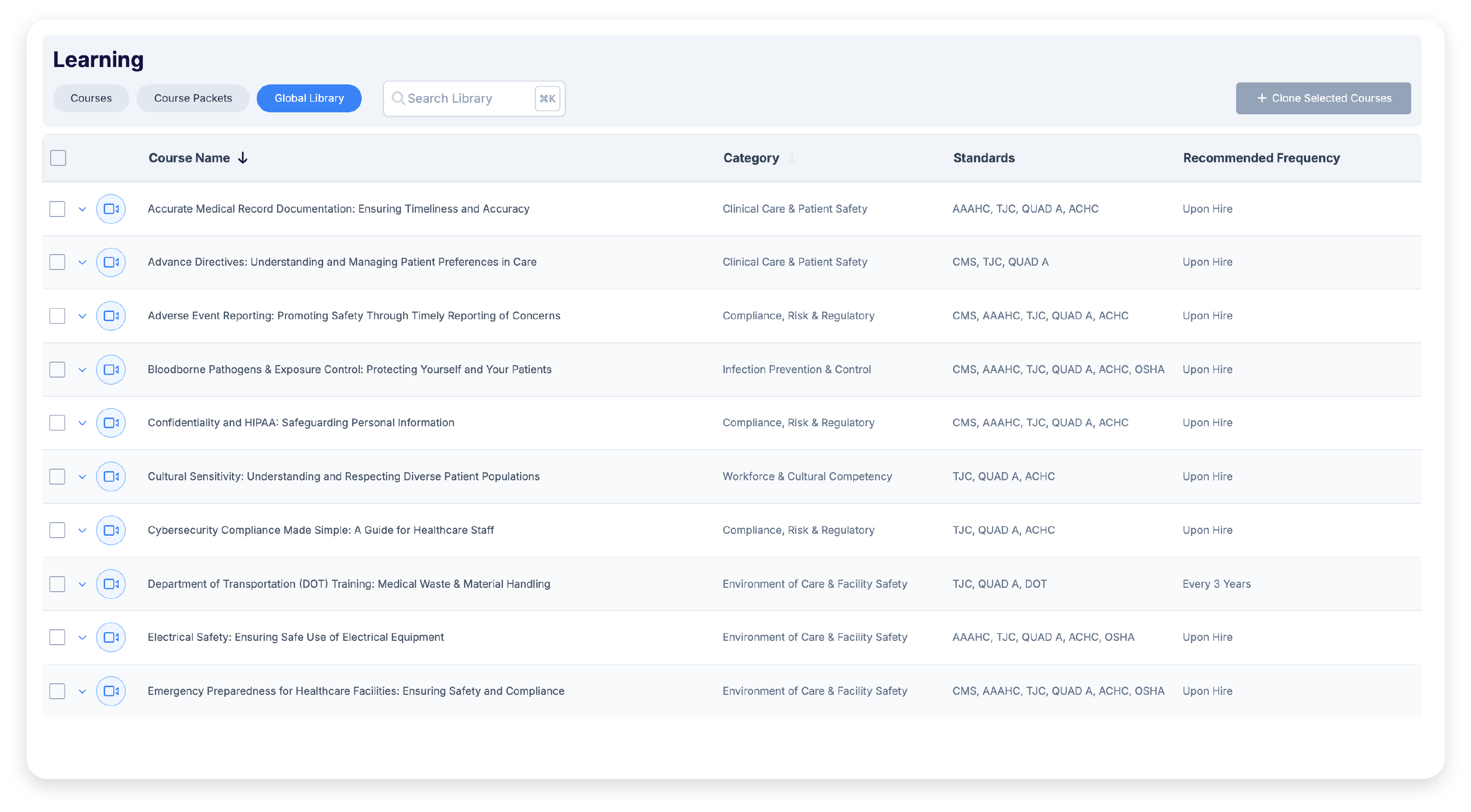1471x812 pixels.
Task: Click video icon for Confidentiality and HIPAA course
Action: pyautogui.click(x=111, y=423)
